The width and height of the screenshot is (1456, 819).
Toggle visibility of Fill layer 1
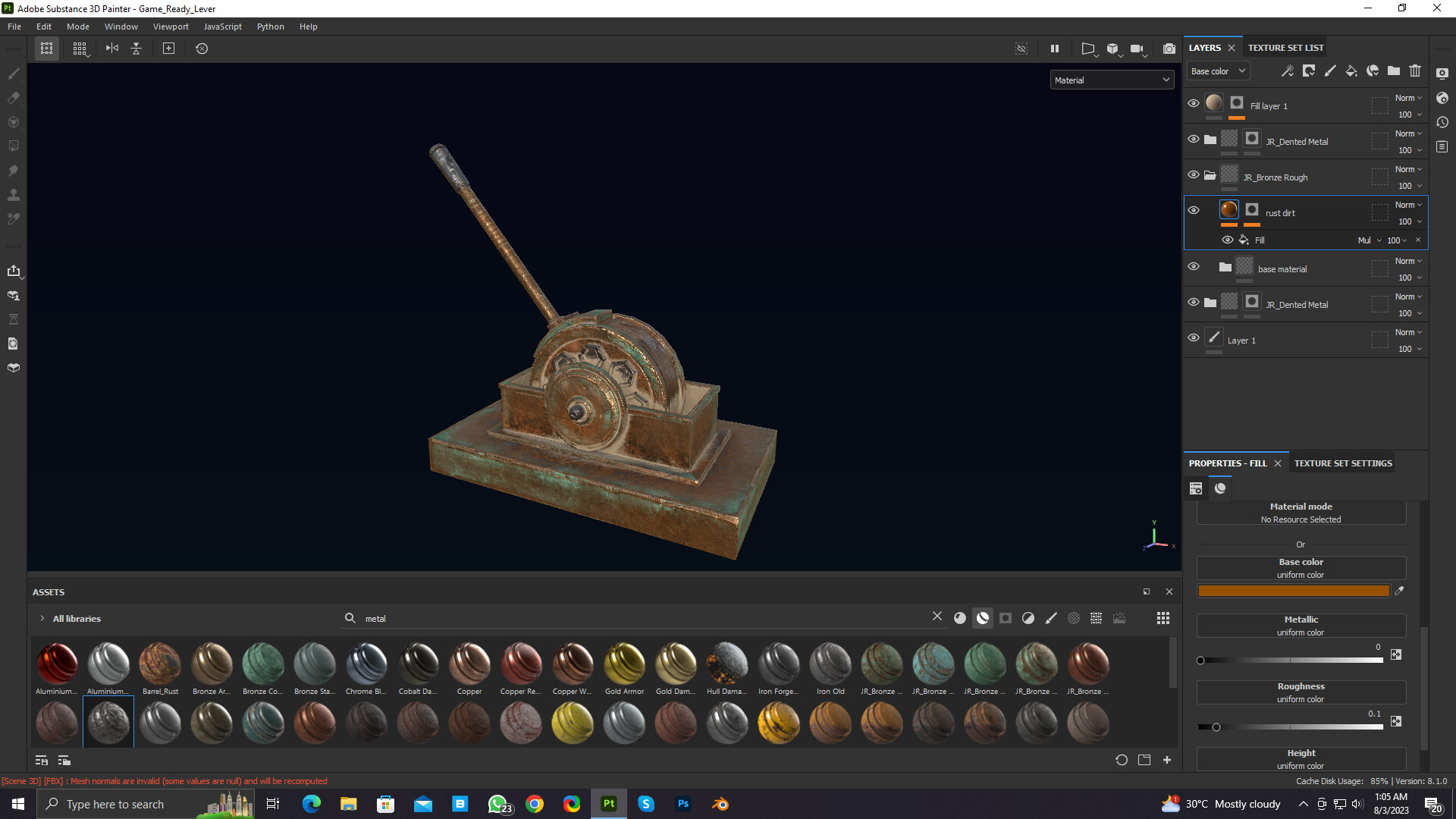pos(1193,103)
